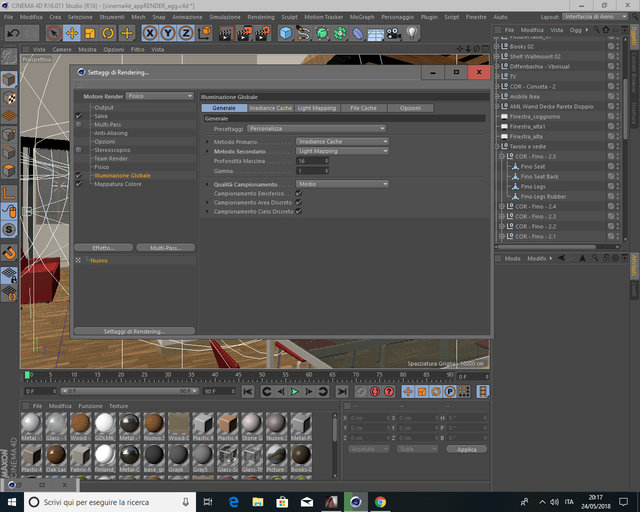
Task: Add a cube primitive from the toolbar
Action: 285,33
